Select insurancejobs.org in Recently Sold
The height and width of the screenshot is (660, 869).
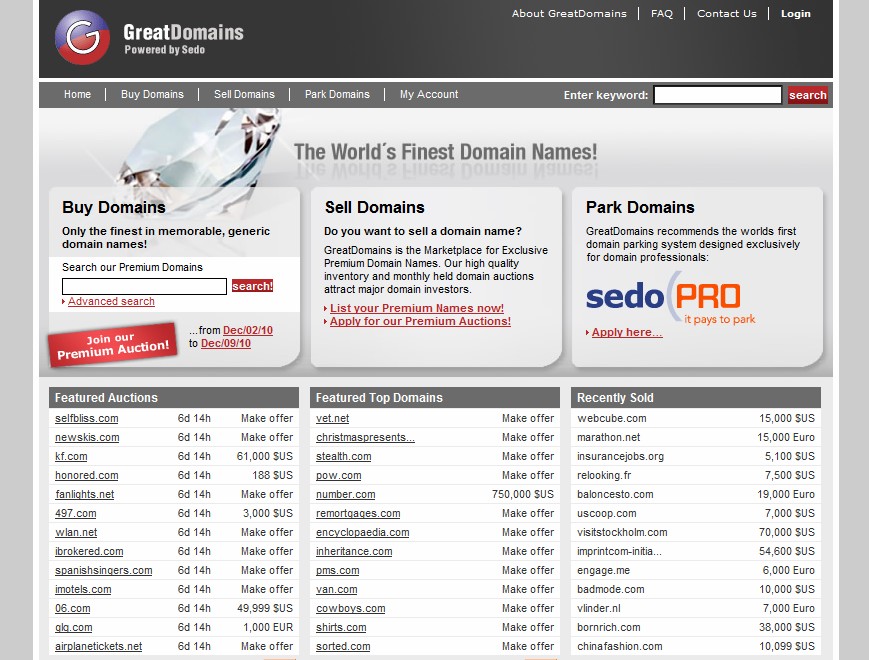pos(620,457)
